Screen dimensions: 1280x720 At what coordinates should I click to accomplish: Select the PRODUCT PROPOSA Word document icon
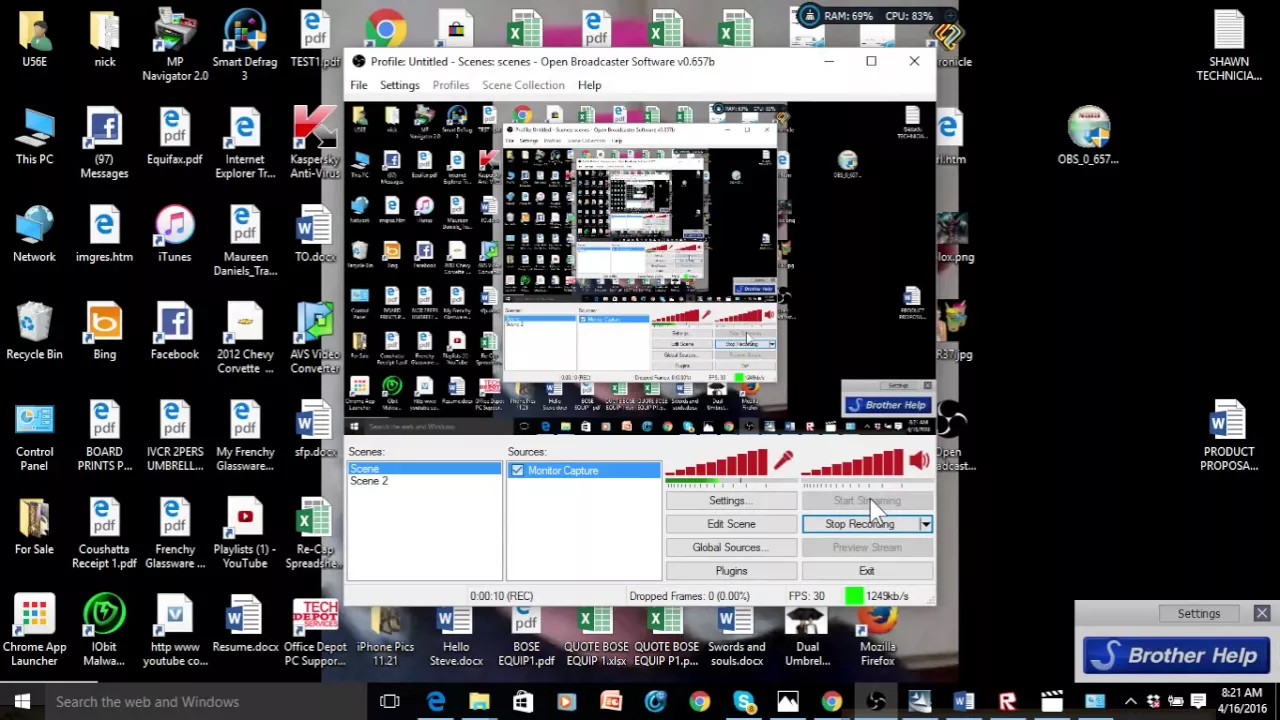(x=1229, y=436)
